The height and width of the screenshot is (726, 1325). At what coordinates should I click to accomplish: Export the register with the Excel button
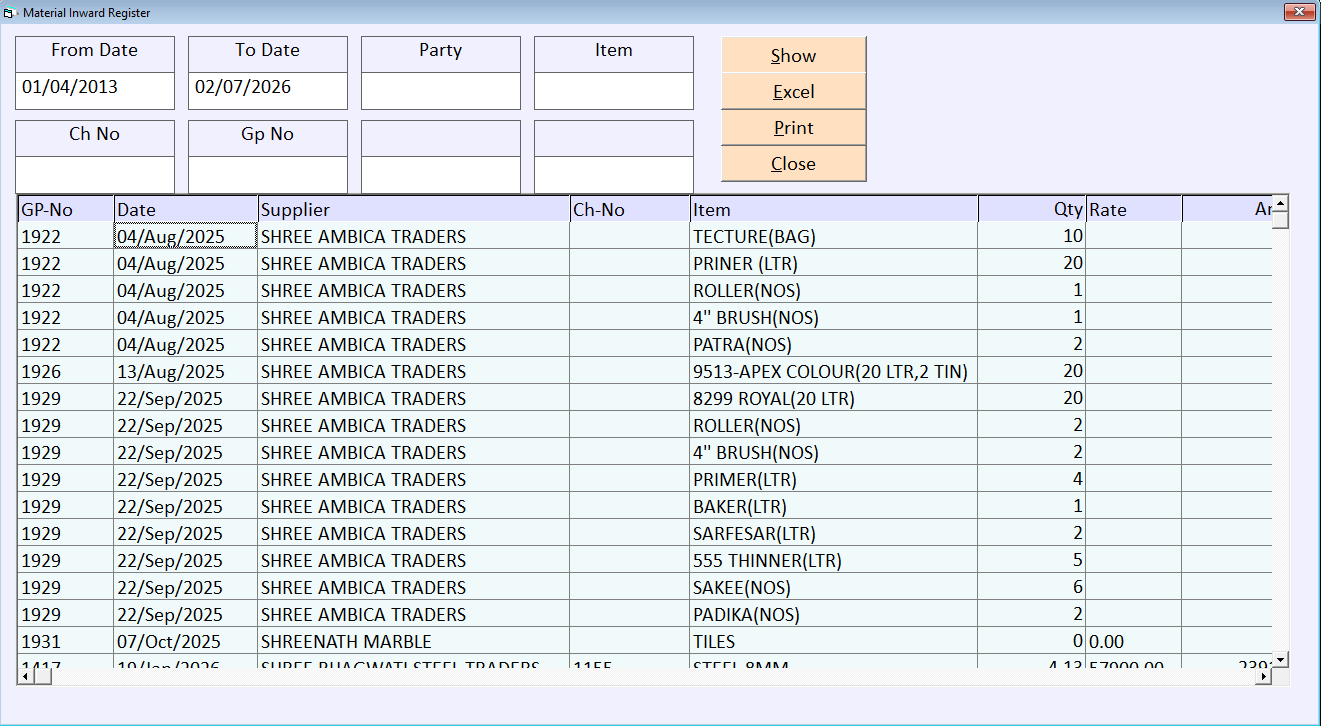click(x=793, y=91)
